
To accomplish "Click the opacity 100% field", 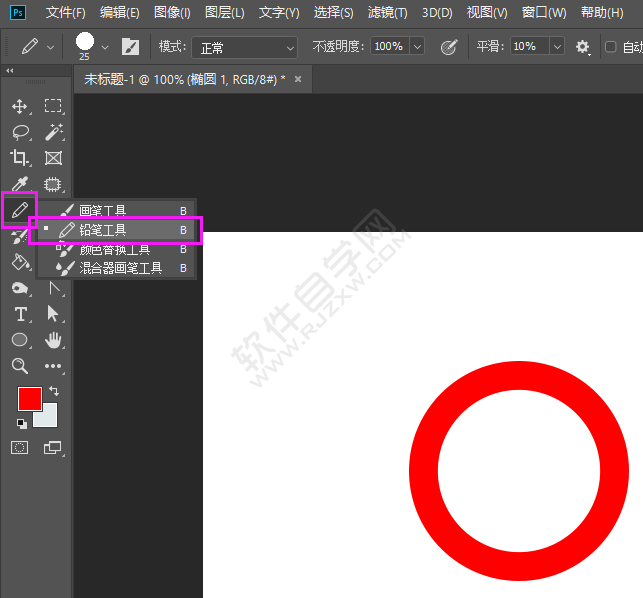I will pos(390,46).
